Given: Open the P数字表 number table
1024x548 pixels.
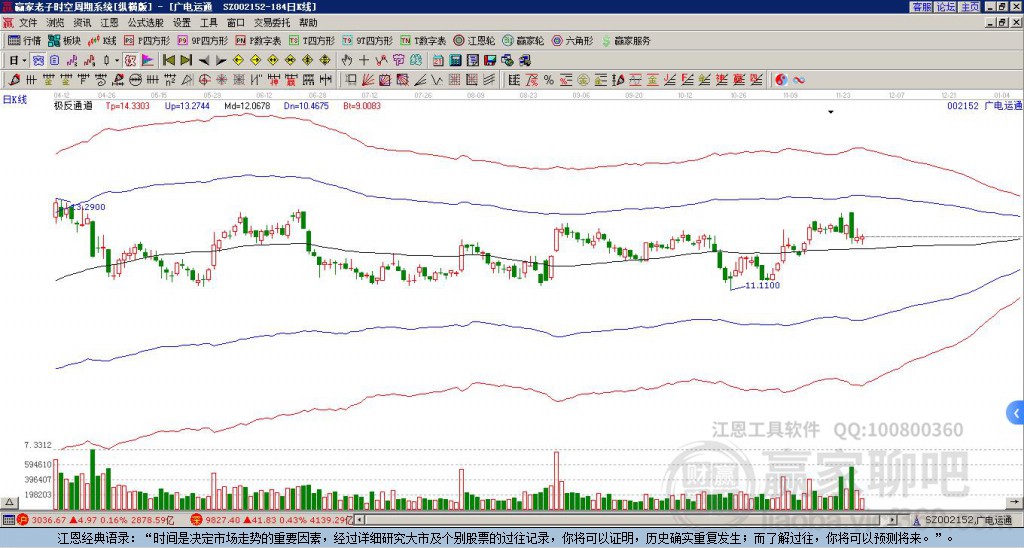Looking at the screenshot, I should [x=258, y=40].
